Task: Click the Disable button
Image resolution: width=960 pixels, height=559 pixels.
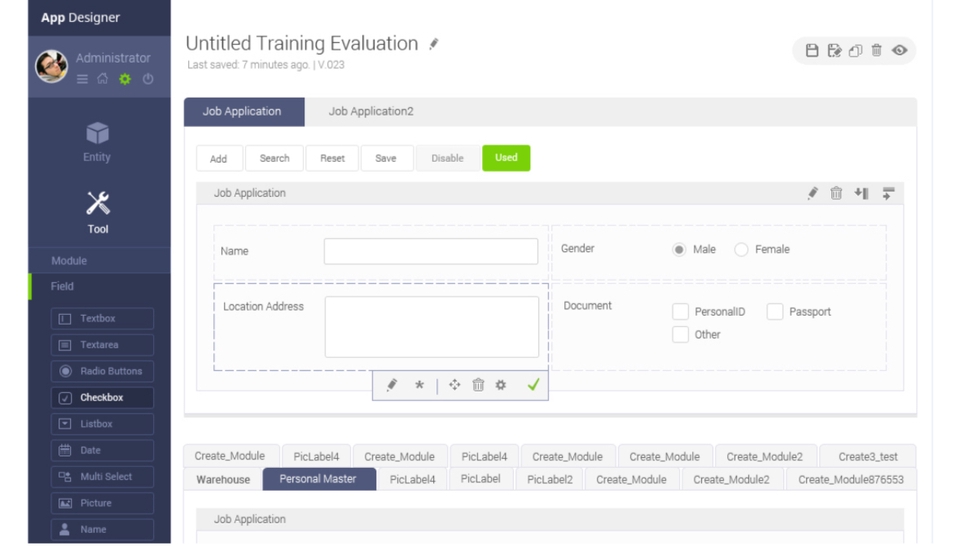Action: click(448, 159)
